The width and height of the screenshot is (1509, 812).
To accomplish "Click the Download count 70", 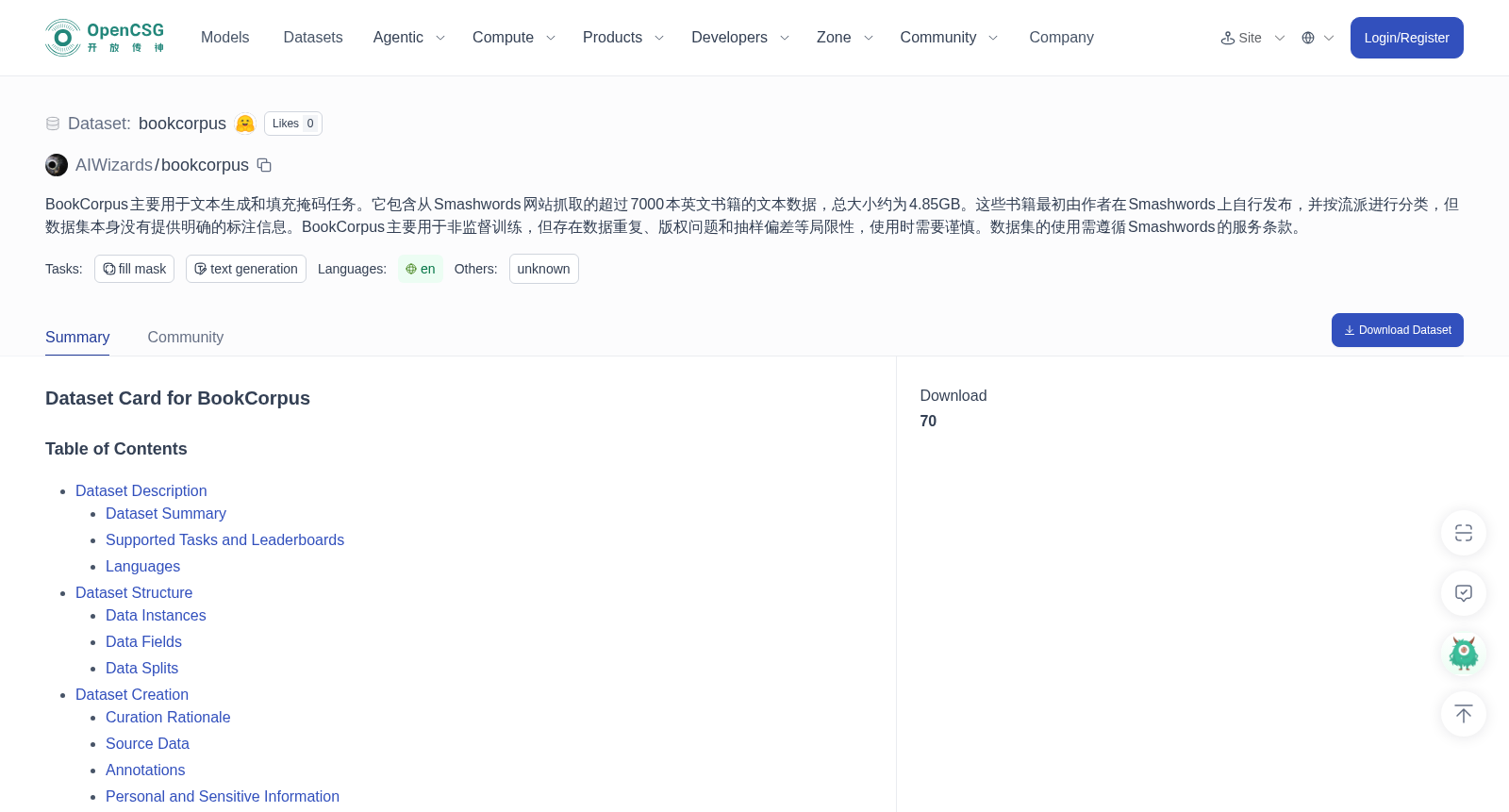I will pos(928,422).
